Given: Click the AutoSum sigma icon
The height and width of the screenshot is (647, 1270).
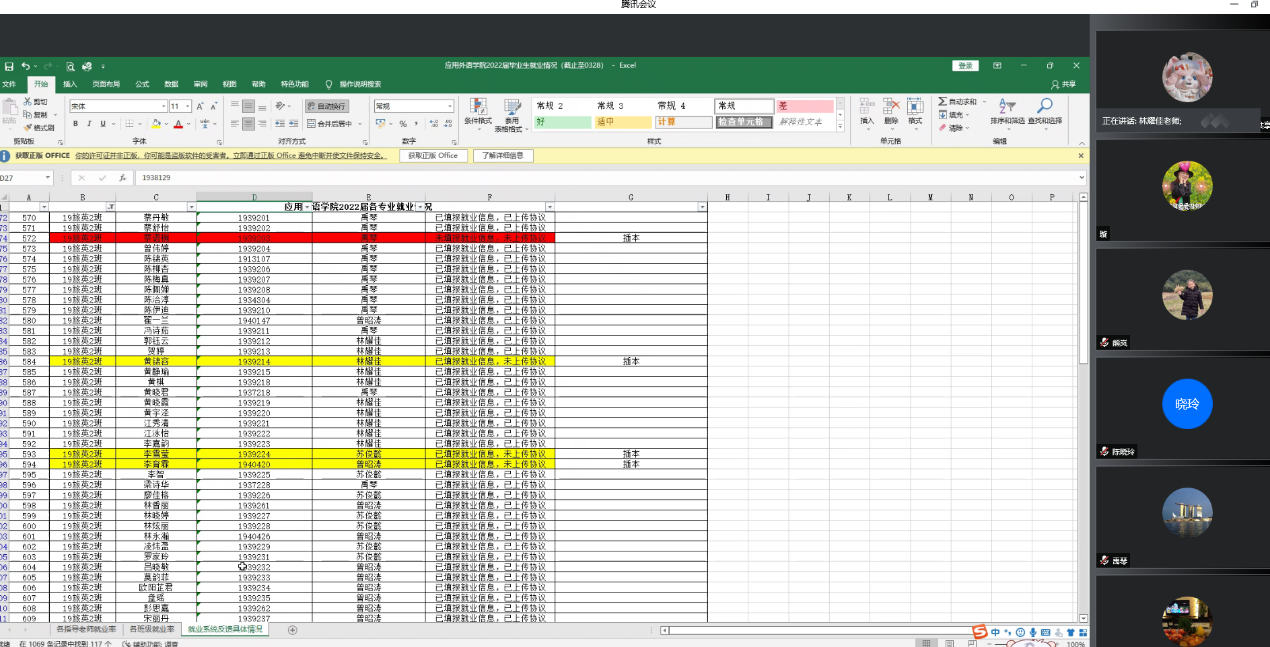Looking at the screenshot, I should coord(943,102).
